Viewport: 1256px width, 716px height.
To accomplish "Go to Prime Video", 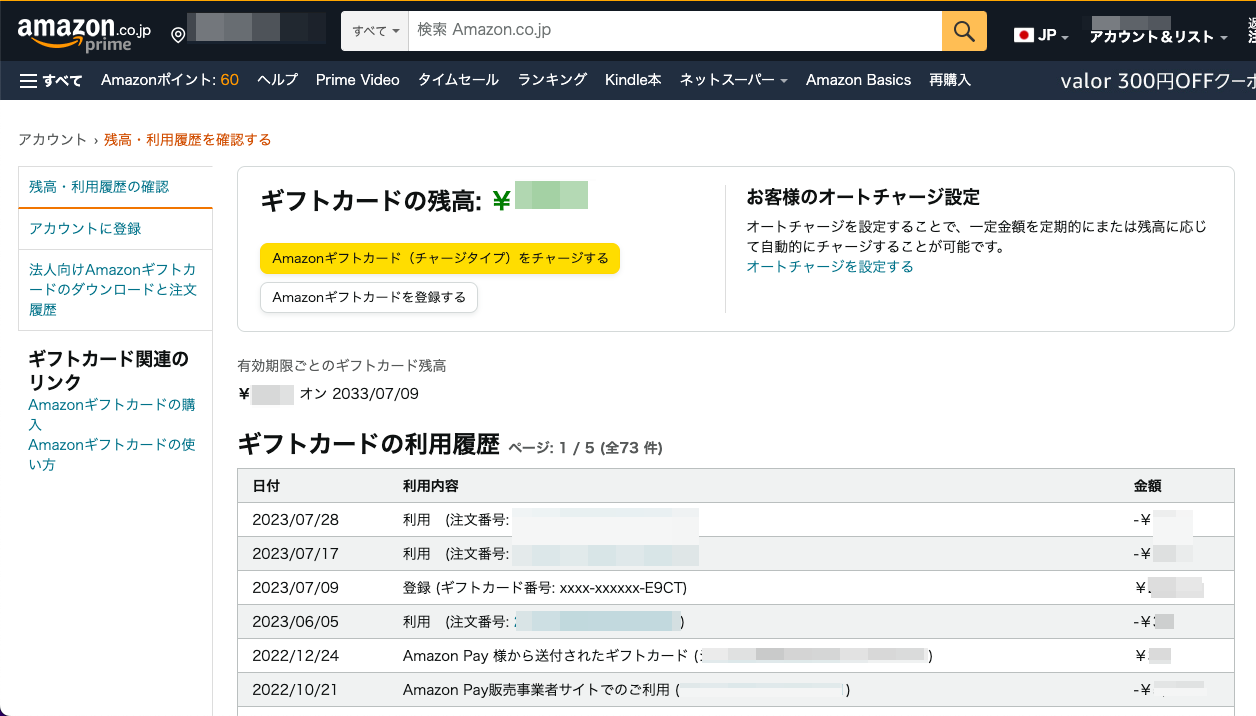I will pyautogui.click(x=357, y=80).
